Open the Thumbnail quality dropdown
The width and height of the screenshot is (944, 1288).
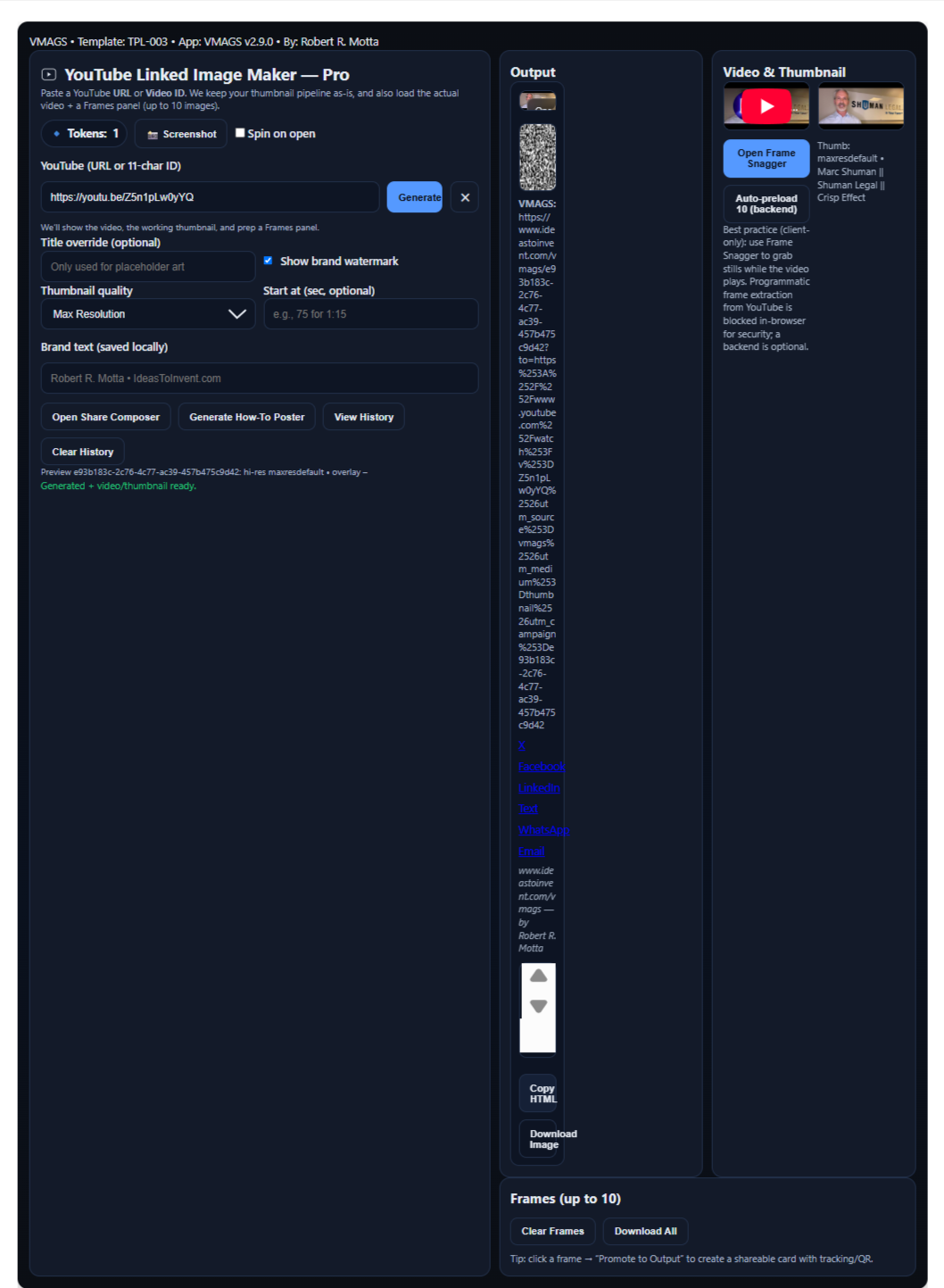[148, 314]
